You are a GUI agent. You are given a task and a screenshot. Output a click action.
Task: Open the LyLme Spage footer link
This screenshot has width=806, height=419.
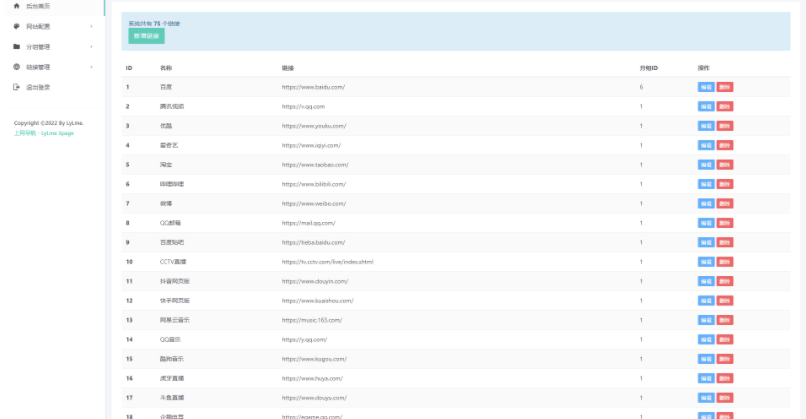tap(57, 132)
